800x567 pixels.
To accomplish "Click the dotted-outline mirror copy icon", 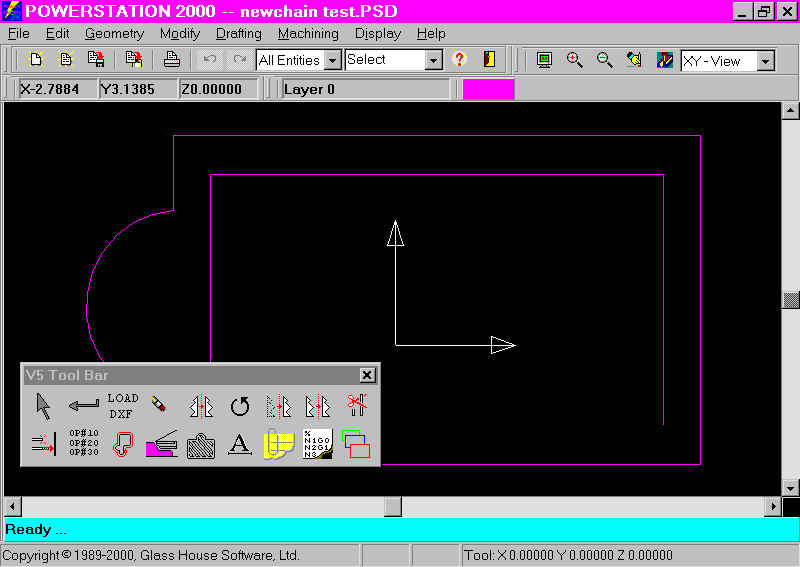I will tap(279, 406).
